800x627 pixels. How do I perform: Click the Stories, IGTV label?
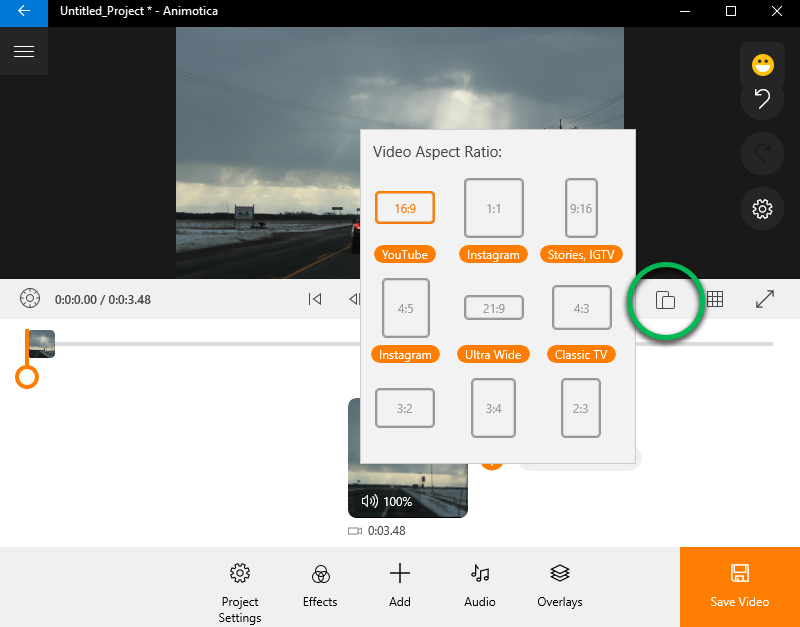581,254
